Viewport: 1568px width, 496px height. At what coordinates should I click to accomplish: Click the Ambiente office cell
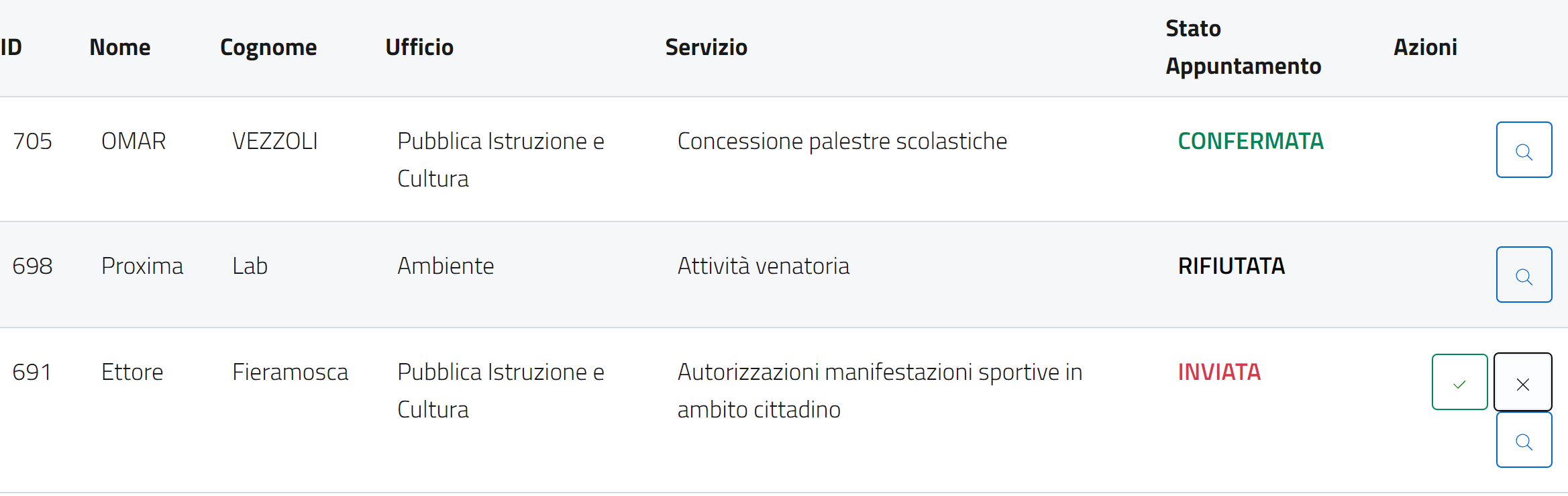pos(446,266)
